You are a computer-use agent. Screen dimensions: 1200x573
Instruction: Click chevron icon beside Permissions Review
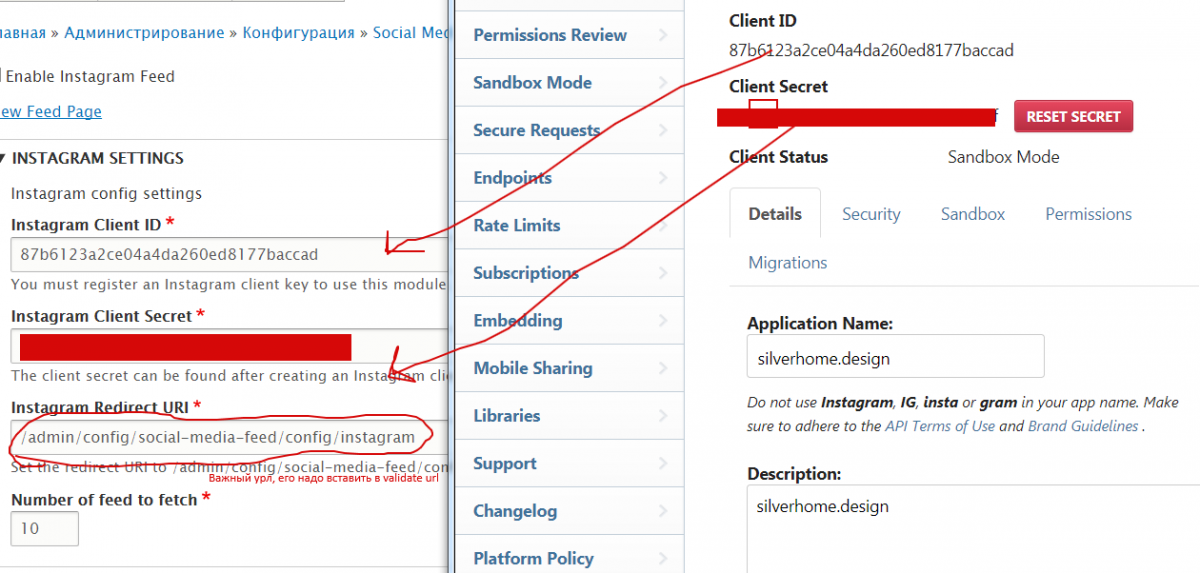point(663,35)
